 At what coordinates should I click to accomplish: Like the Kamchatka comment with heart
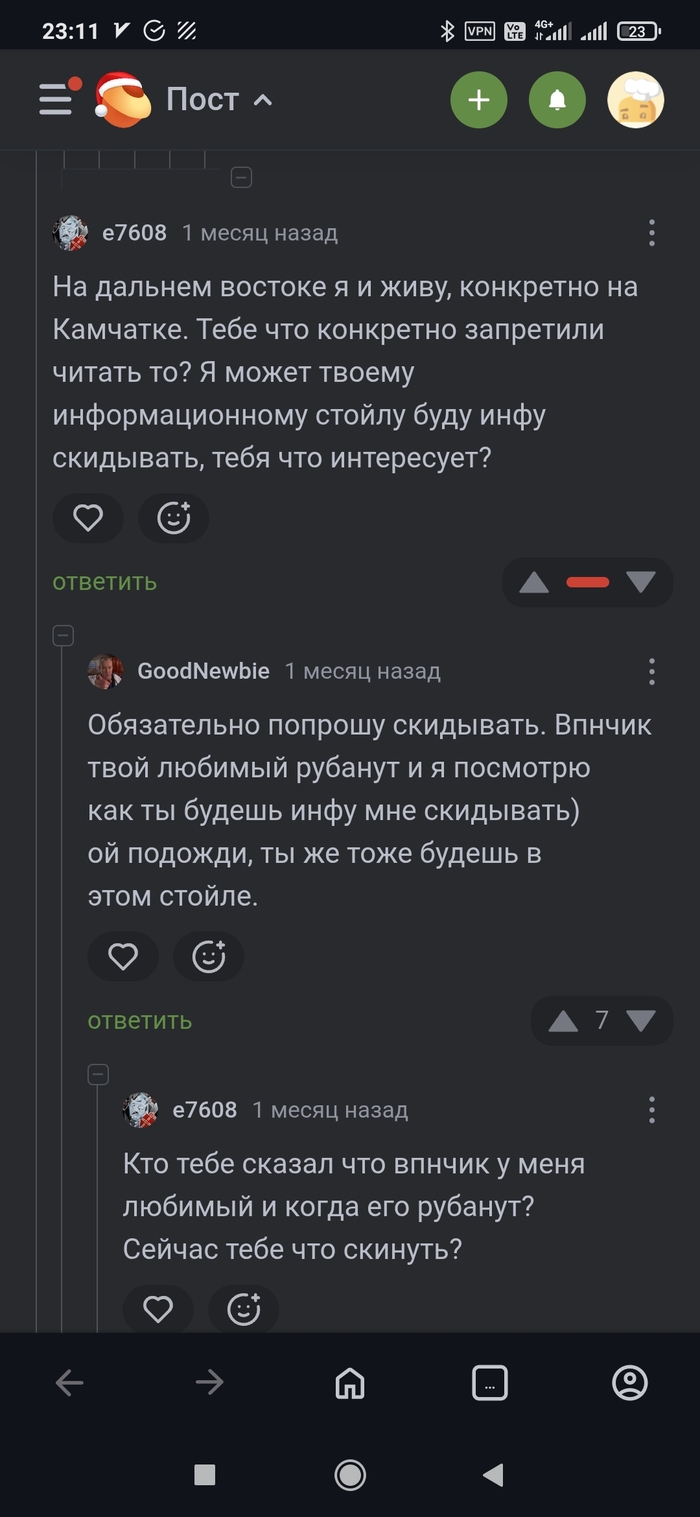click(x=88, y=518)
